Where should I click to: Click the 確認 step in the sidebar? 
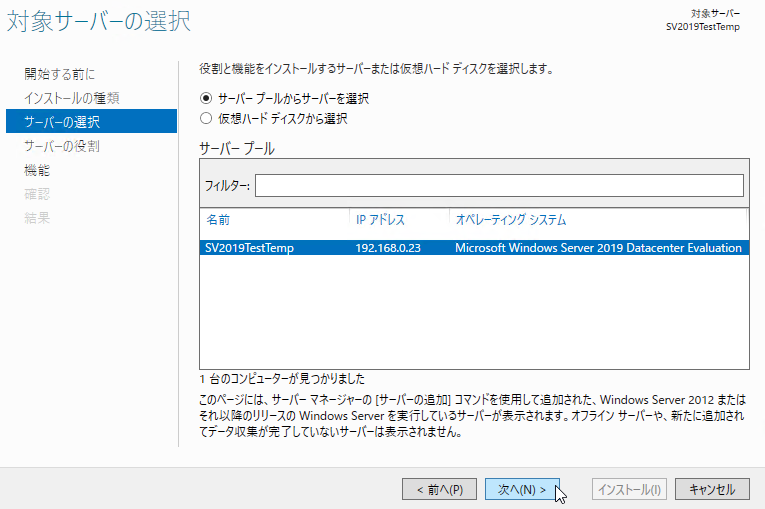[37, 194]
